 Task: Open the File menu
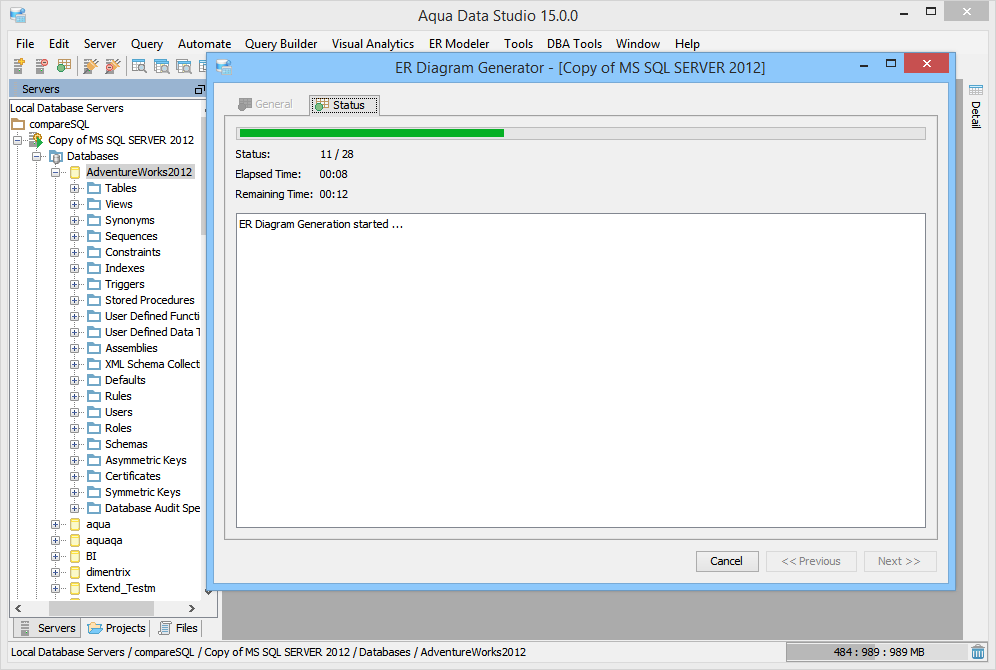click(x=25, y=44)
